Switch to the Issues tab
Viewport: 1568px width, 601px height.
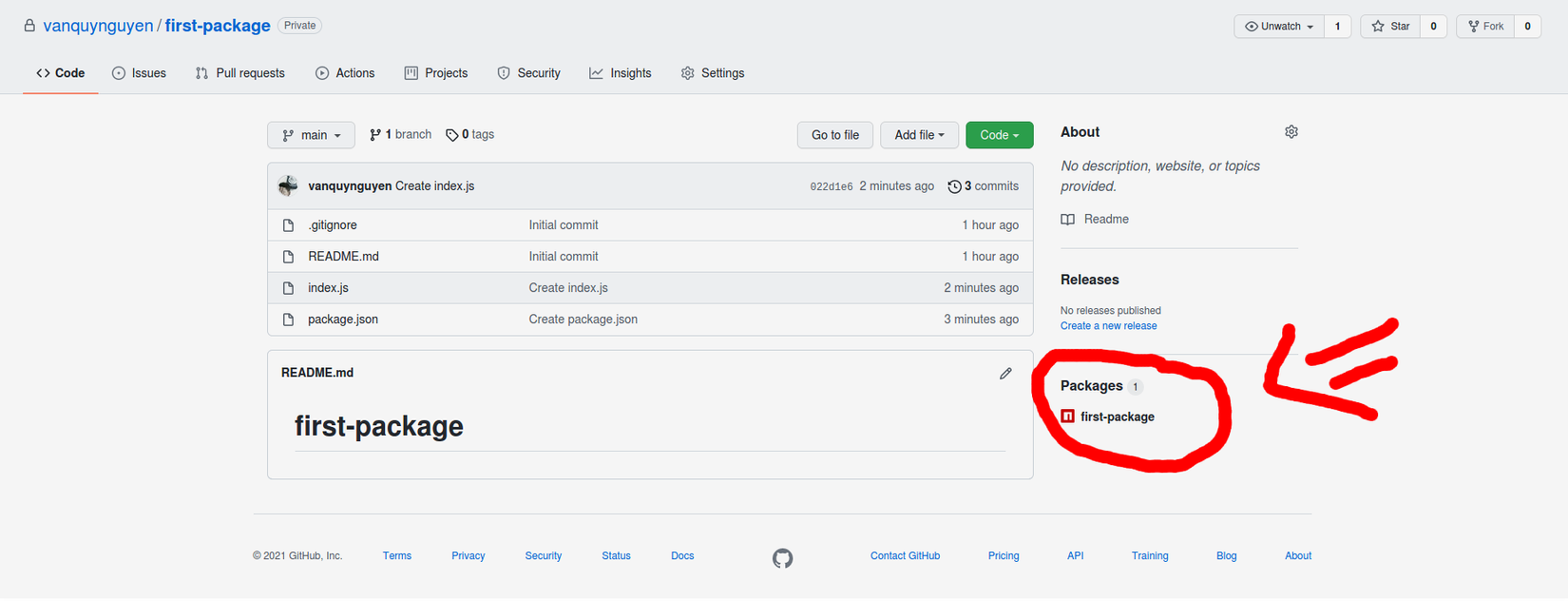tap(139, 73)
